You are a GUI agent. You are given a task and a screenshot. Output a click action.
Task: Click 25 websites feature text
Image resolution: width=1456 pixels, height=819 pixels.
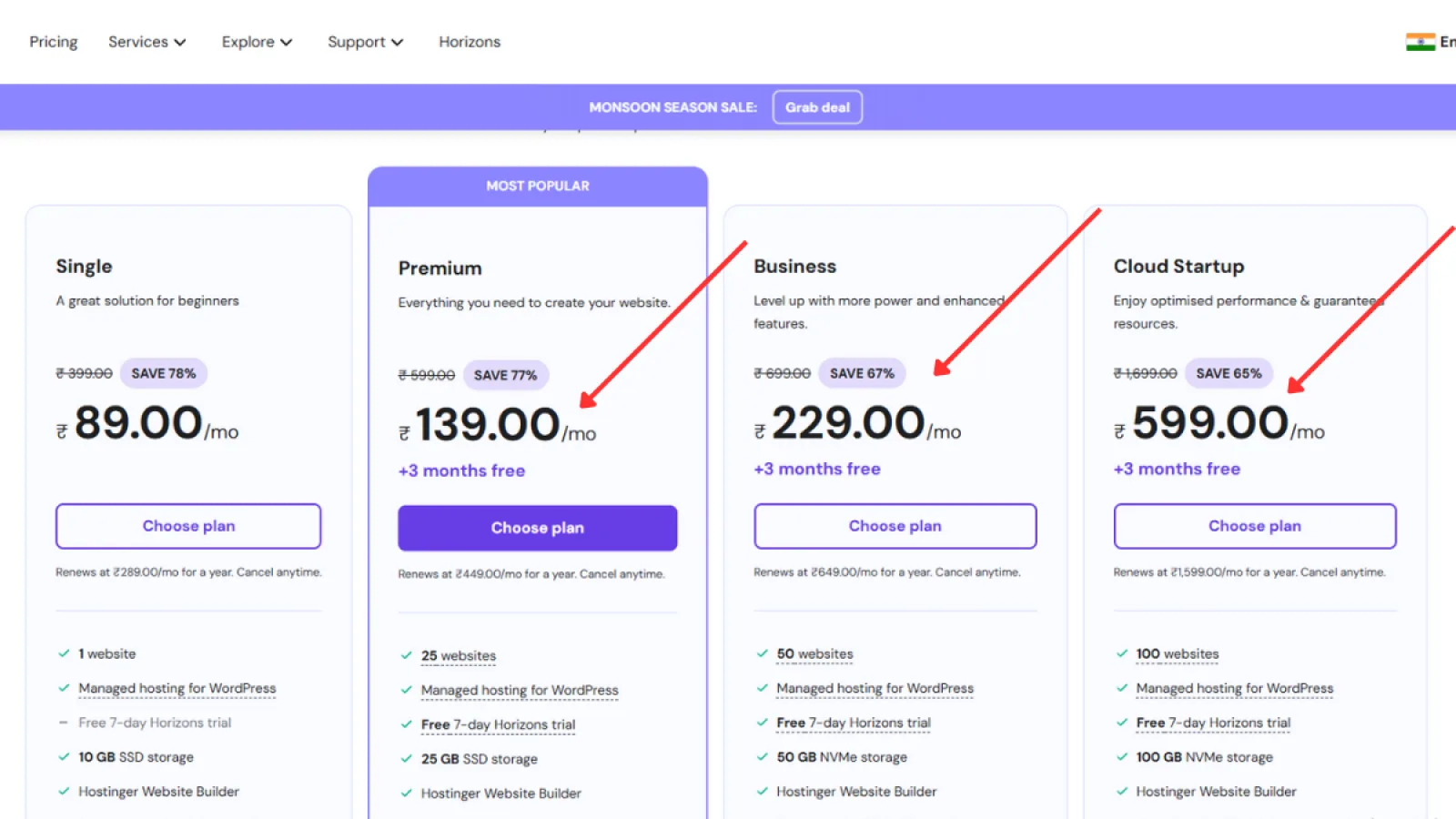click(x=459, y=656)
